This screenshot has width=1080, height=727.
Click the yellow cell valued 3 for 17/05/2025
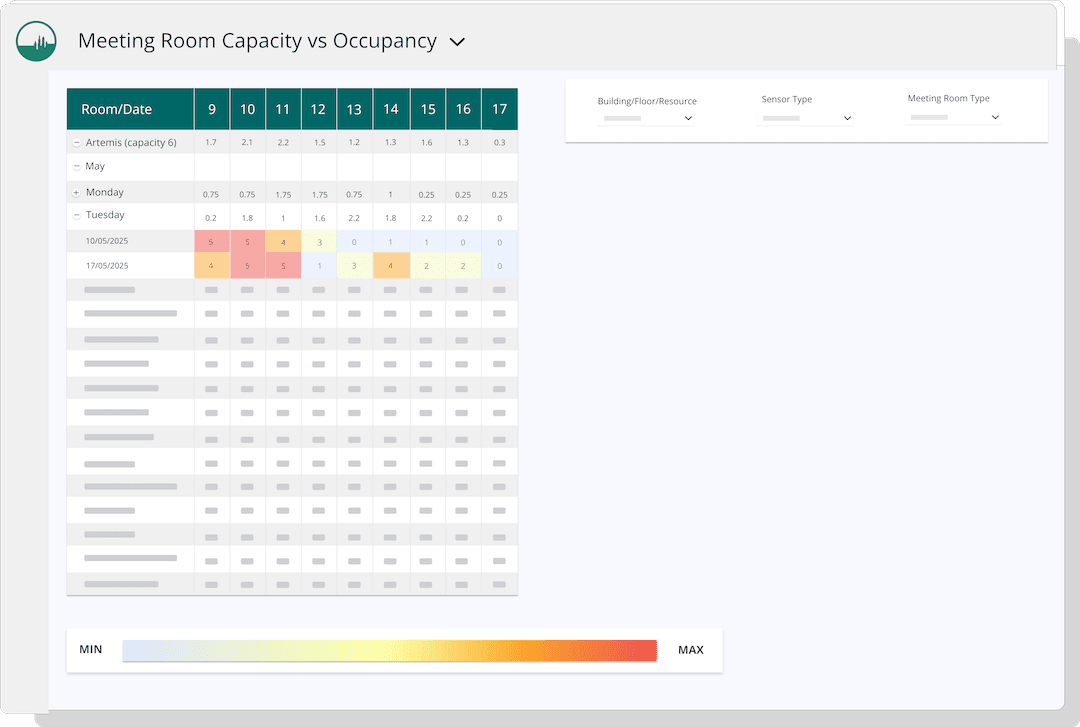coord(354,265)
